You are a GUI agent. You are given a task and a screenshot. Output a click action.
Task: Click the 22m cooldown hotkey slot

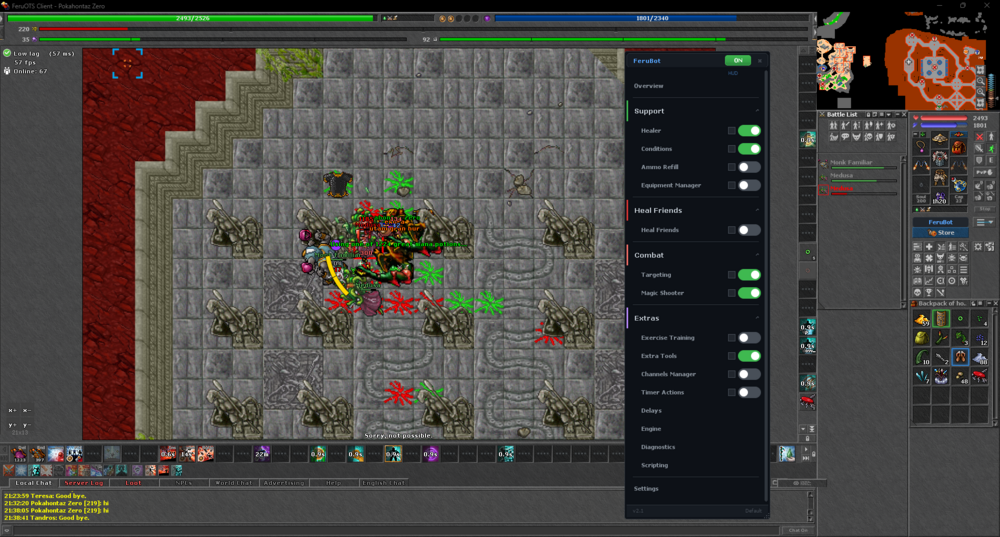tap(261, 454)
